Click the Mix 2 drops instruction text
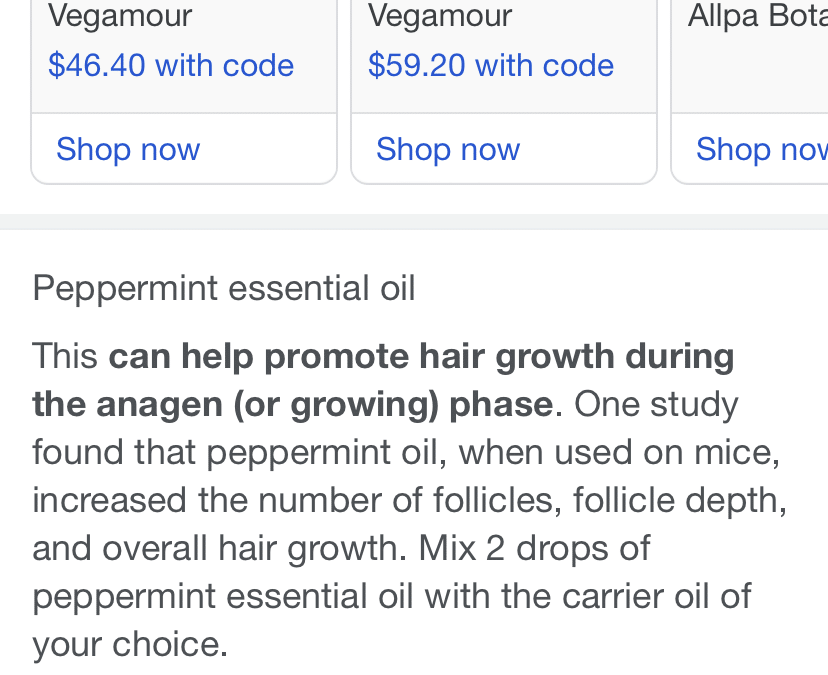The image size is (828, 675). click(x=534, y=548)
